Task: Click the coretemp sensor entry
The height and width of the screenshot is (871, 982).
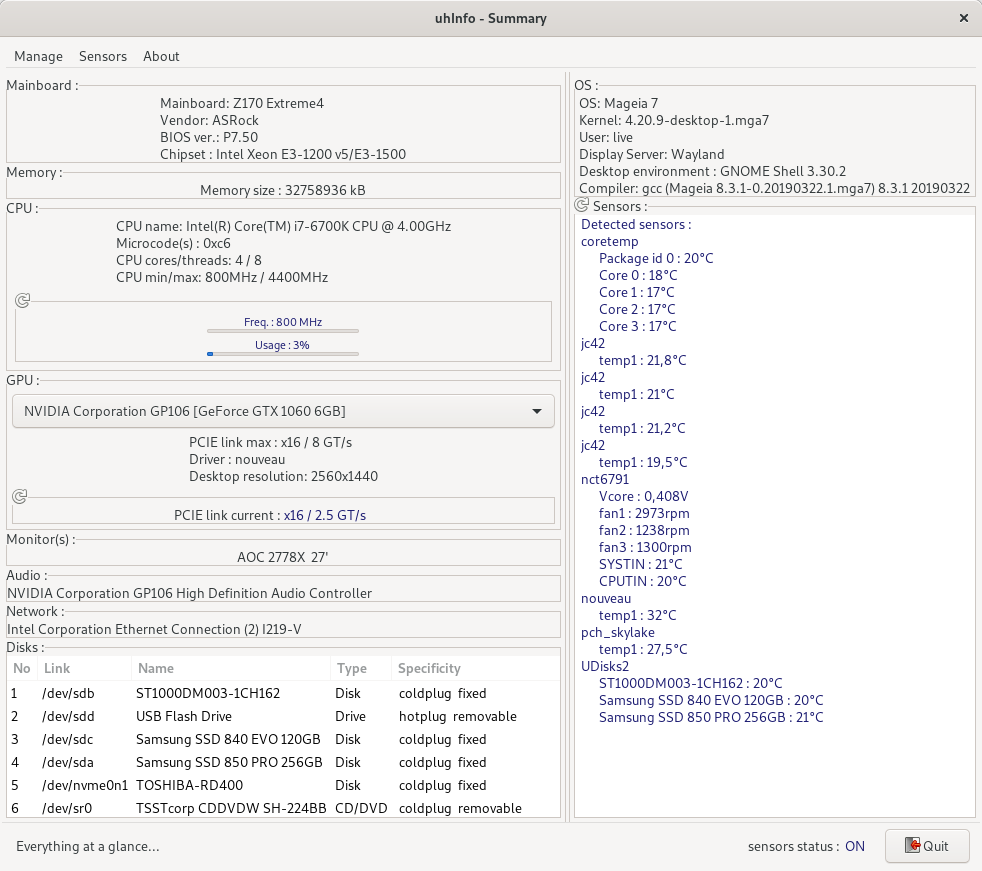Action: point(609,241)
